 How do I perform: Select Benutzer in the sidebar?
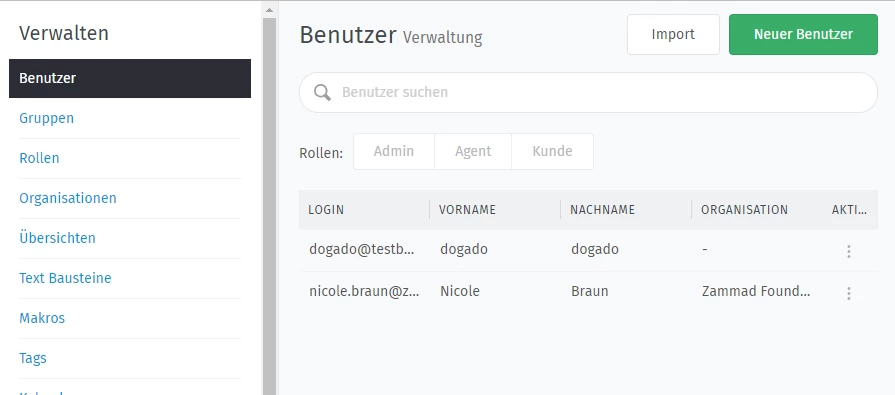(130, 78)
